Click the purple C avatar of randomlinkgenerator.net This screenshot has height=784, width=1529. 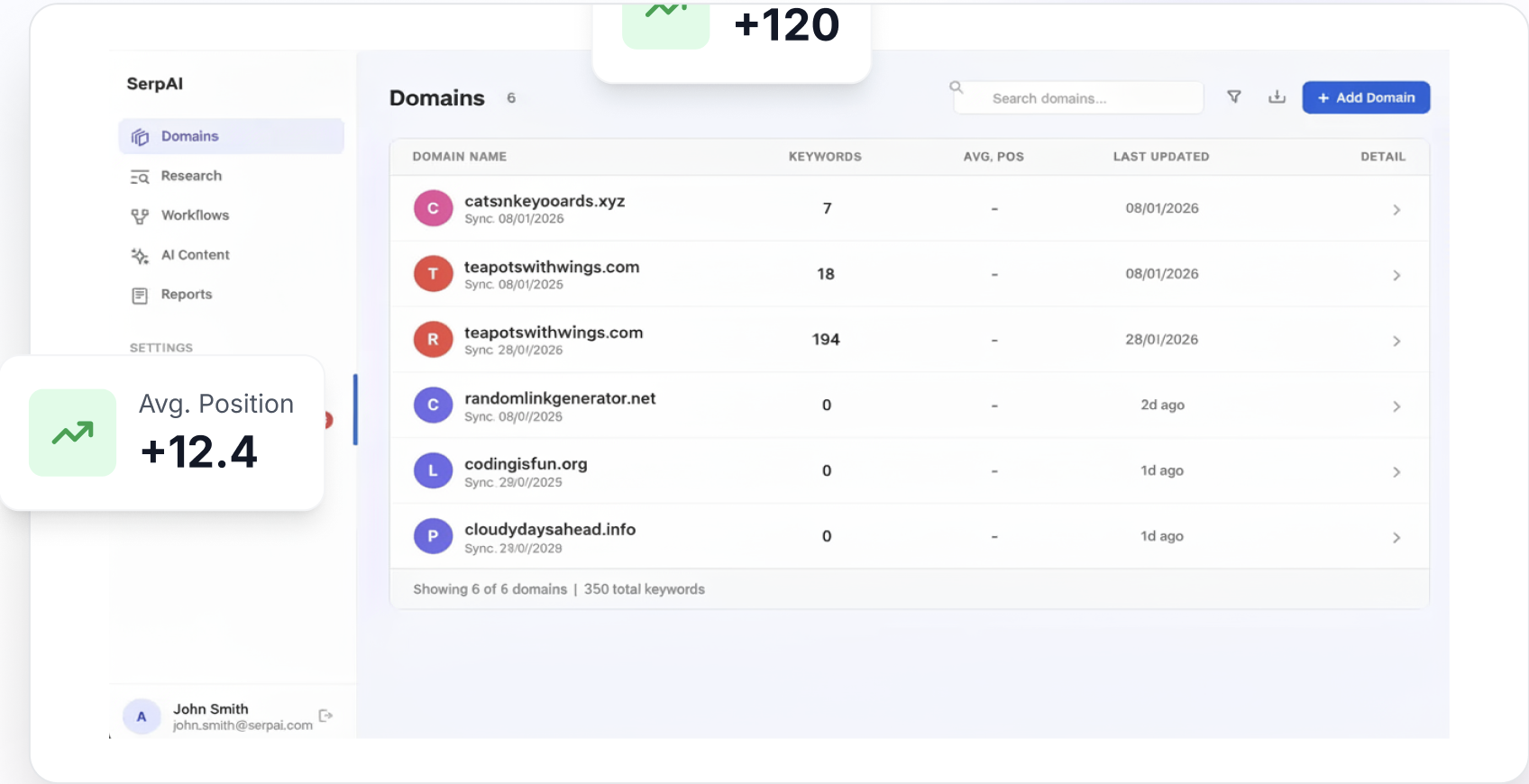pos(433,406)
